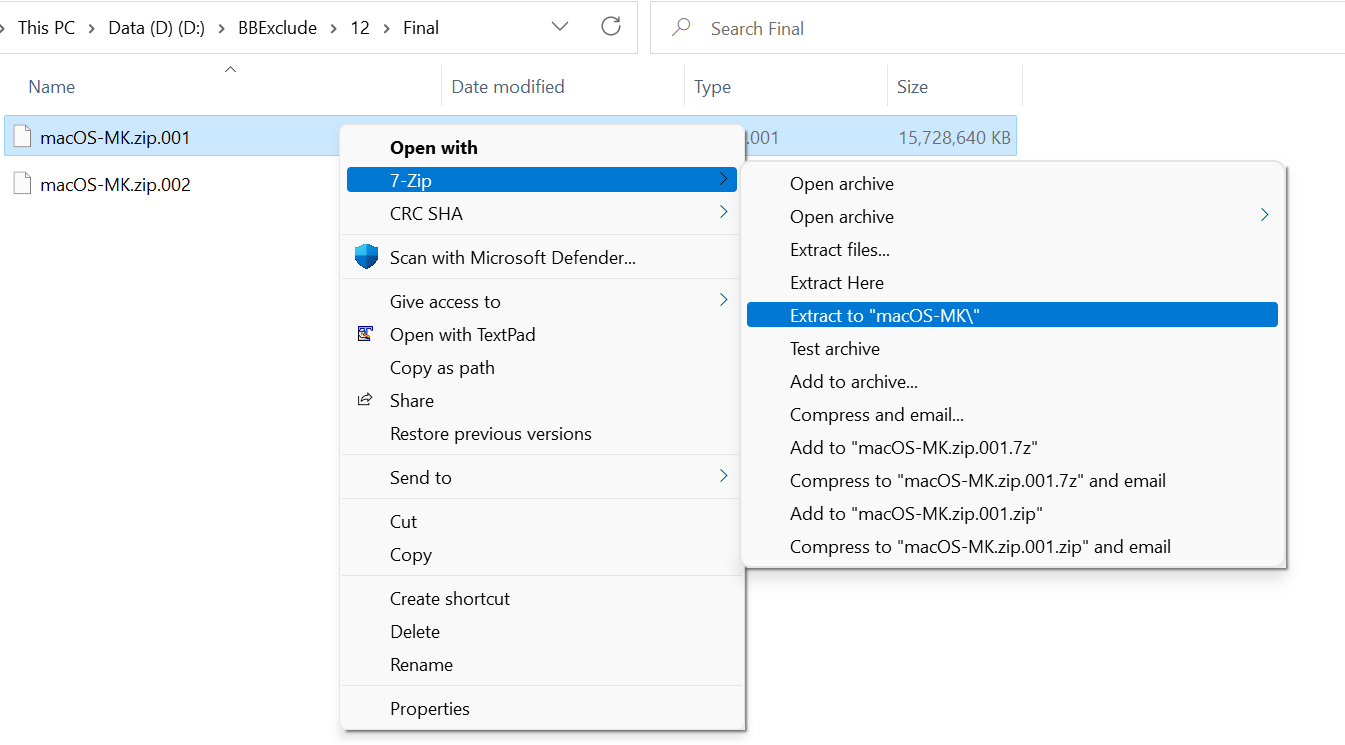
Task: Expand the Give access to submenu
Action: click(723, 300)
